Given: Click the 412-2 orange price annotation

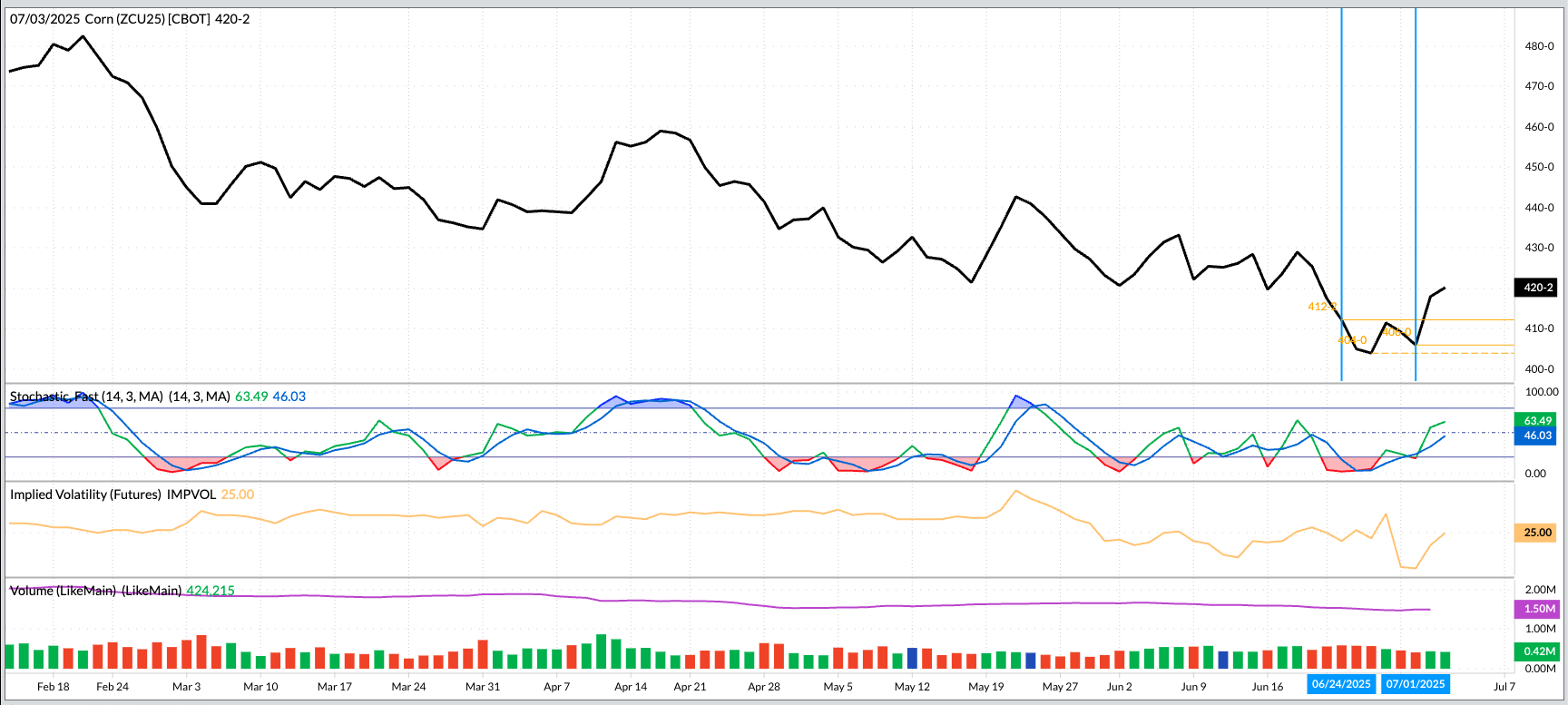Looking at the screenshot, I should coord(1321,307).
